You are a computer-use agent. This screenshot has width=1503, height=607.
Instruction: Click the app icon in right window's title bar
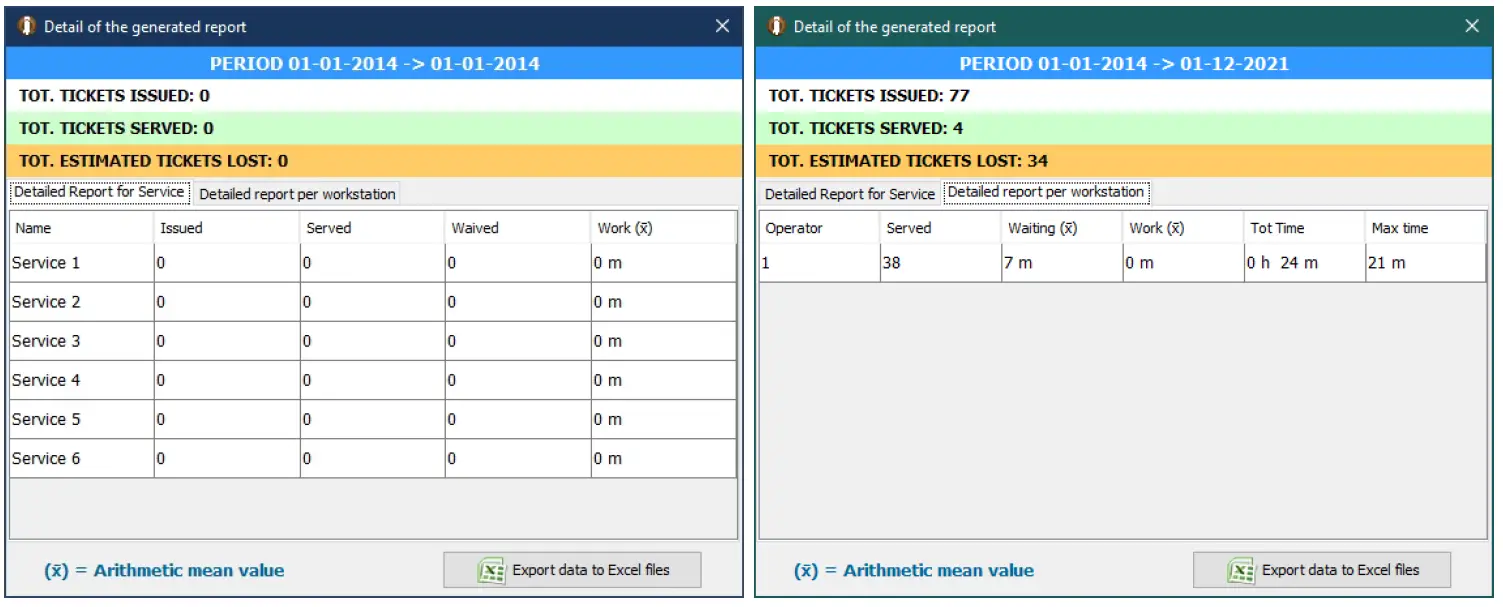(x=777, y=27)
